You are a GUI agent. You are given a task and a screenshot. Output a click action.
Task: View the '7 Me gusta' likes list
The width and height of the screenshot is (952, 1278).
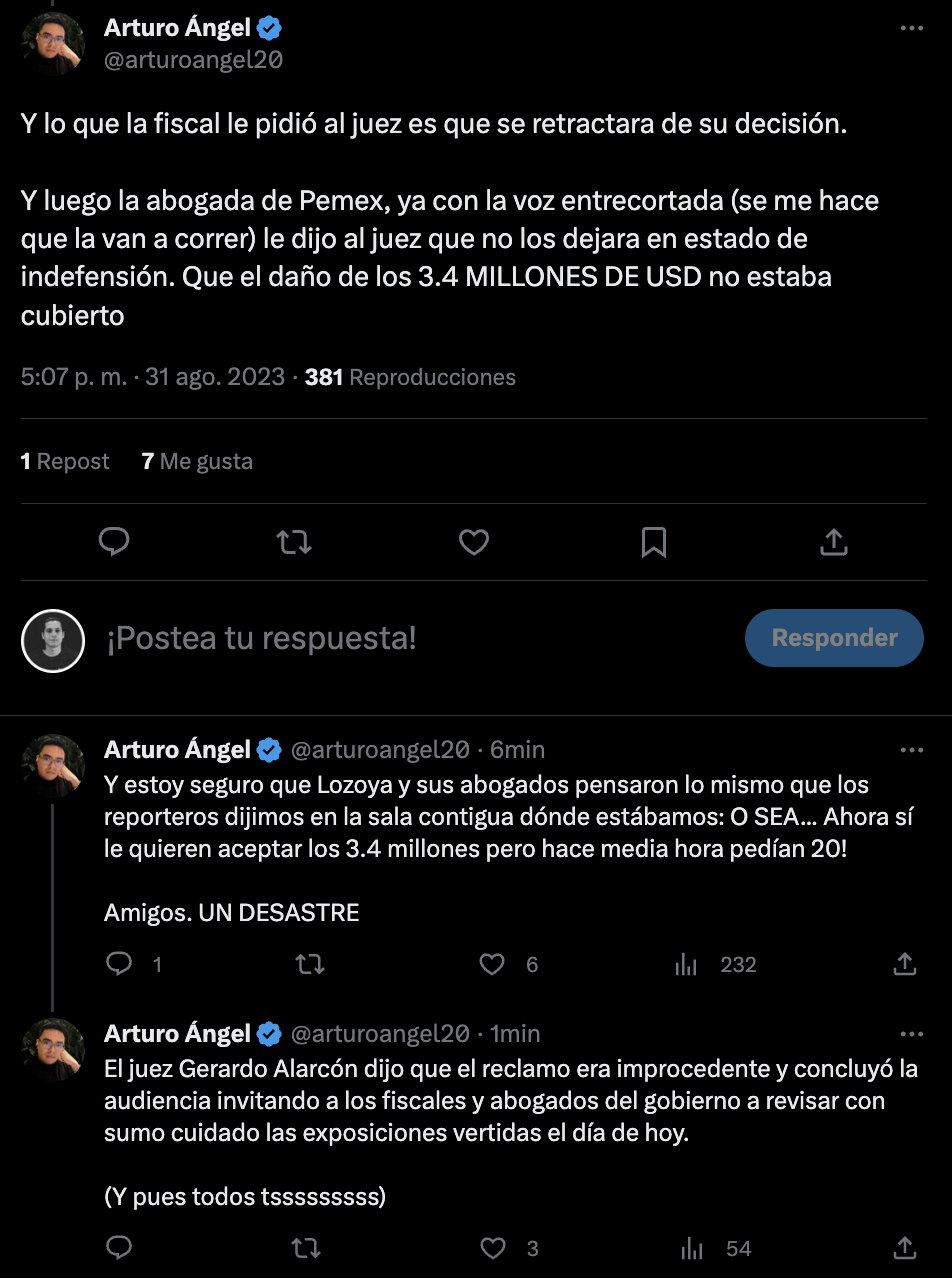[x=197, y=461]
